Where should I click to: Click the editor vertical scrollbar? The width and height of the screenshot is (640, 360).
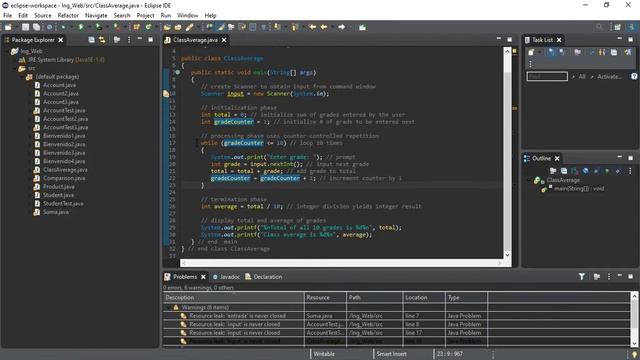point(507,153)
